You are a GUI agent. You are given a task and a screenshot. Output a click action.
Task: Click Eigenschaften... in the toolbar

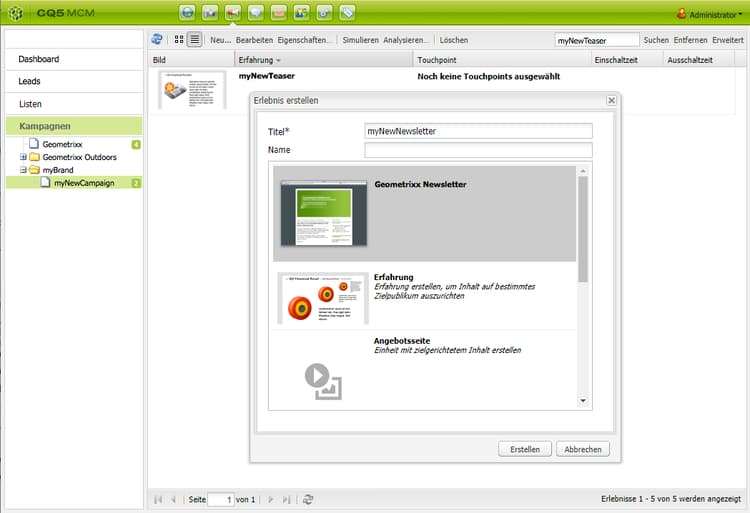[x=302, y=40]
